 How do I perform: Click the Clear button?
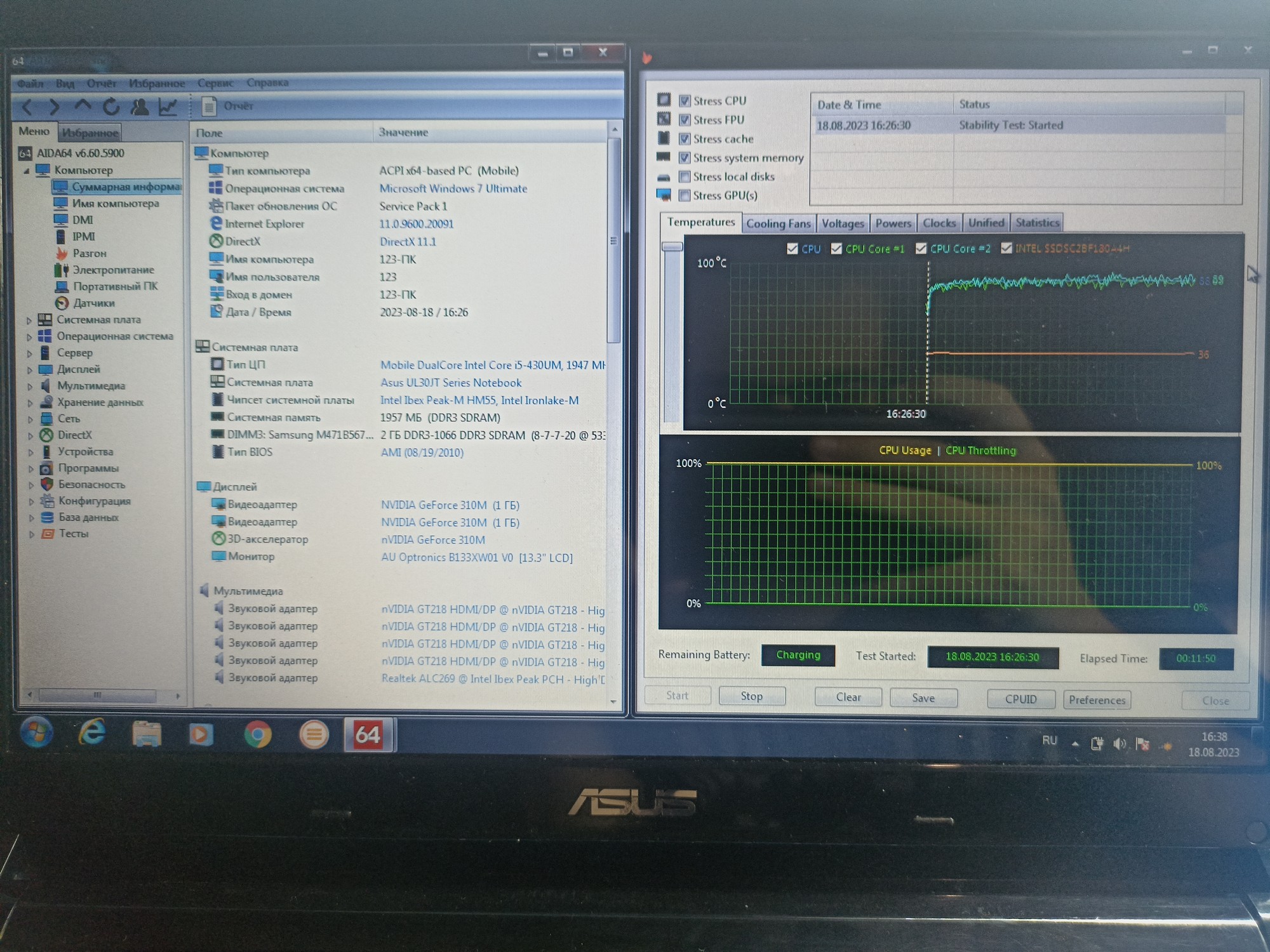(848, 697)
